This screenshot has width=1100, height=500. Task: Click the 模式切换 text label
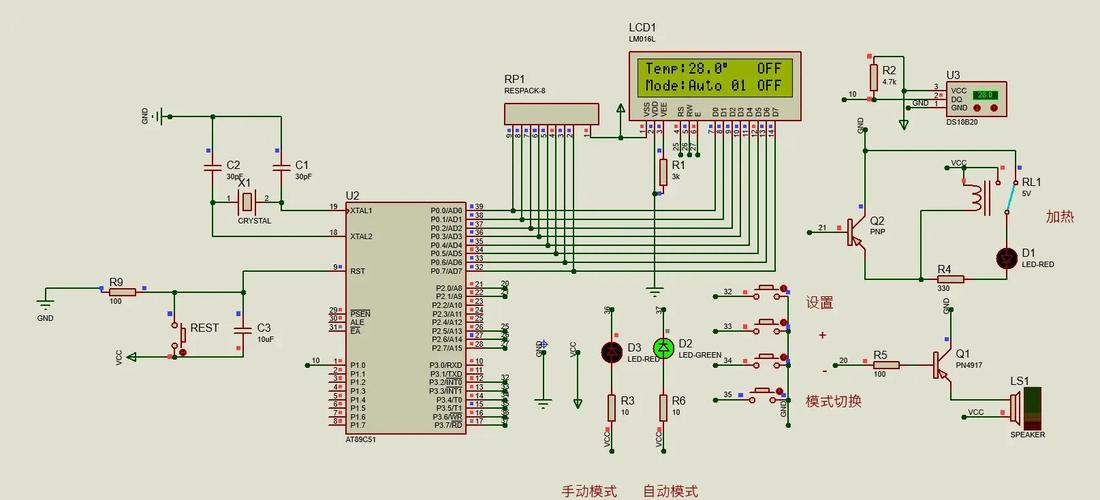[833, 401]
